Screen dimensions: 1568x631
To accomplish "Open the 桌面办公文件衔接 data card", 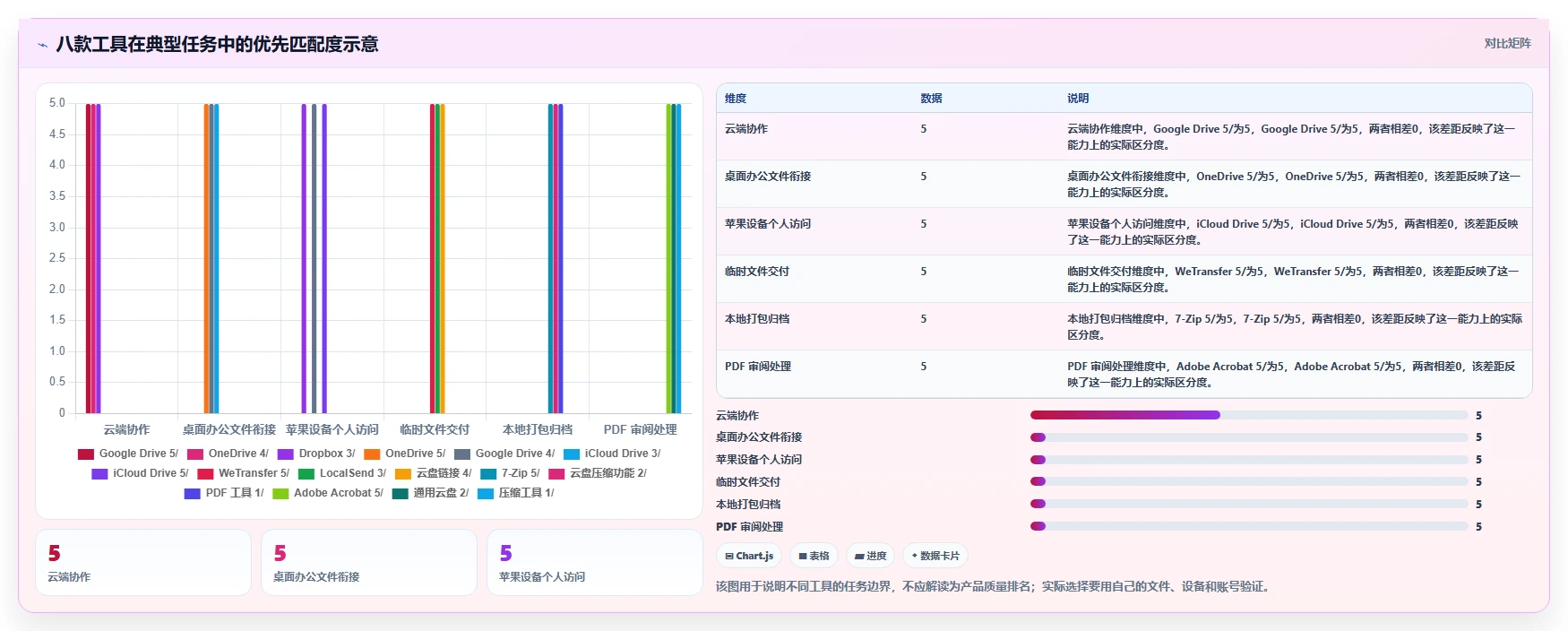I will click(x=369, y=562).
